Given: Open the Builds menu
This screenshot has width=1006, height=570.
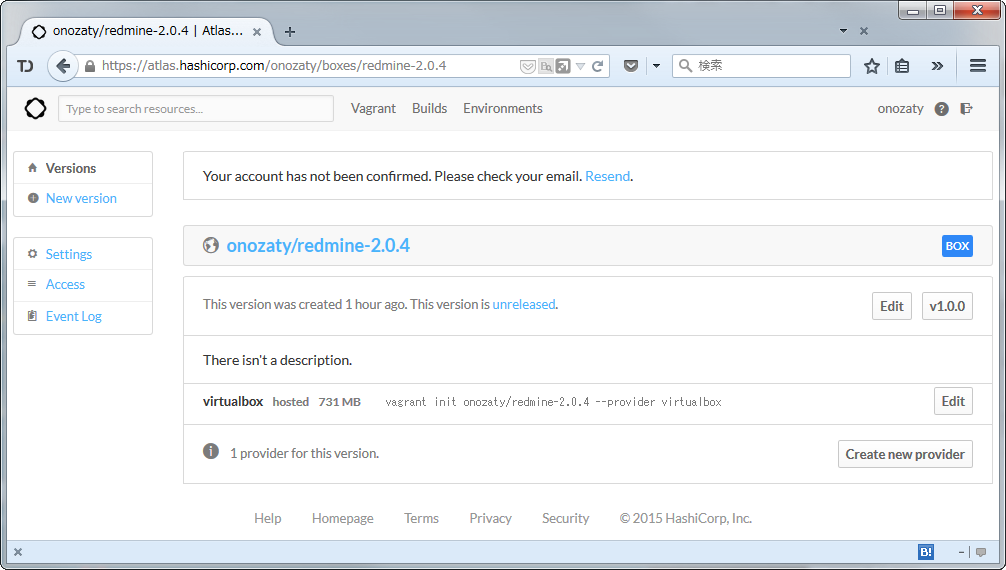Looking at the screenshot, I should 429,108.
